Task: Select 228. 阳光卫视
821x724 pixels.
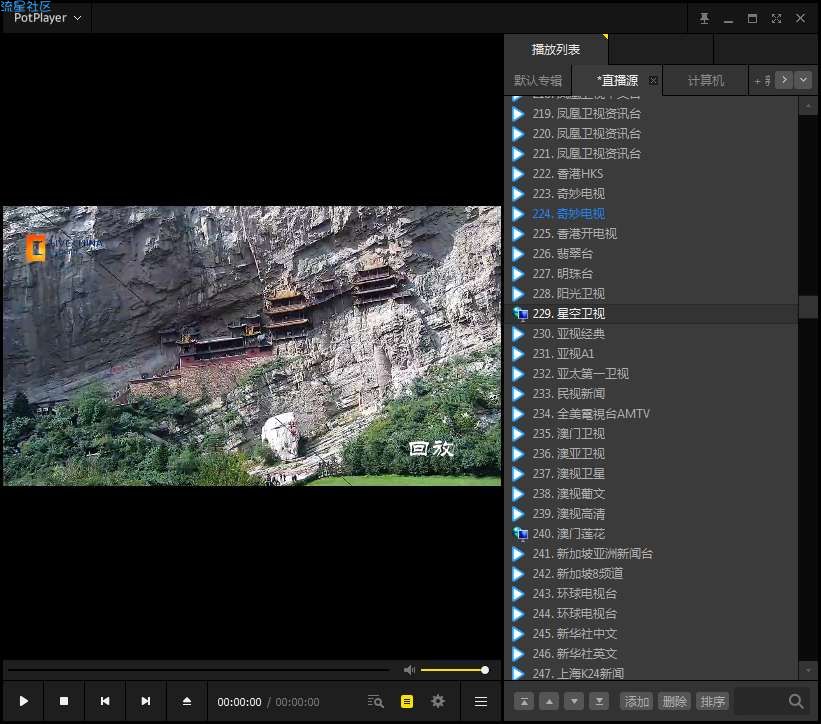Action: [651, 294]
